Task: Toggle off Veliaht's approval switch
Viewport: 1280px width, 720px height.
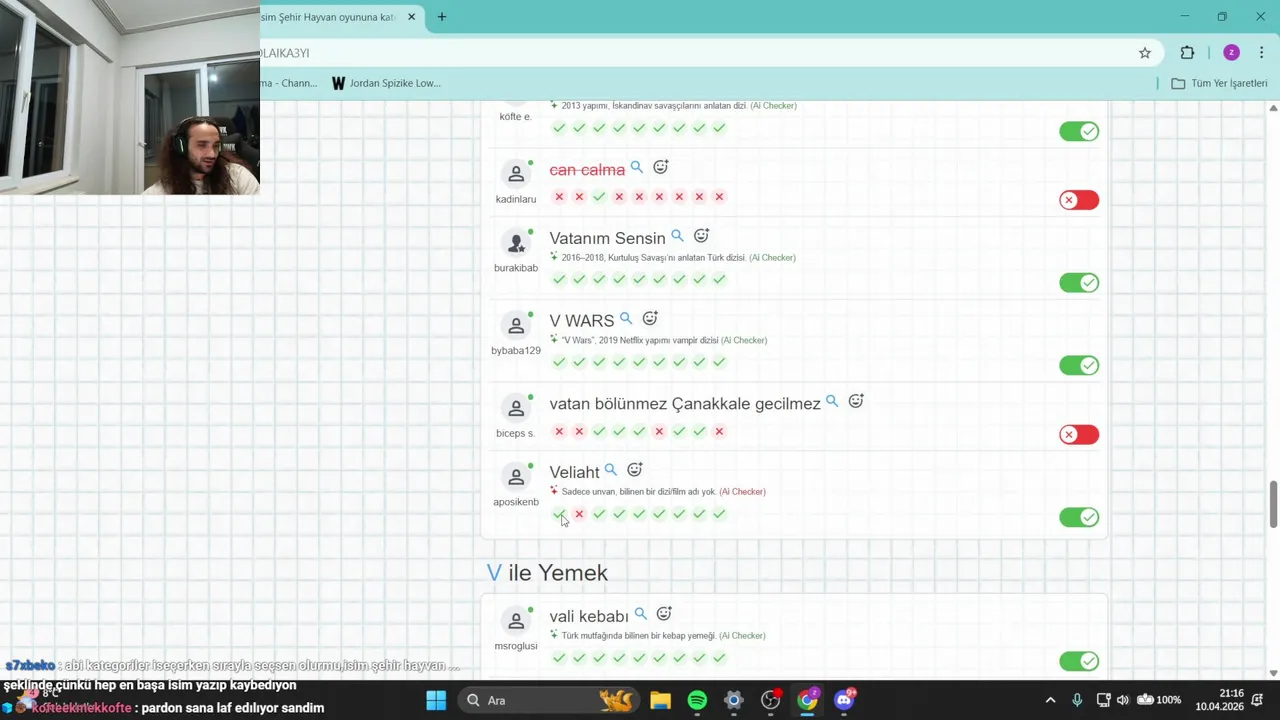Action: click(1079, 517)
